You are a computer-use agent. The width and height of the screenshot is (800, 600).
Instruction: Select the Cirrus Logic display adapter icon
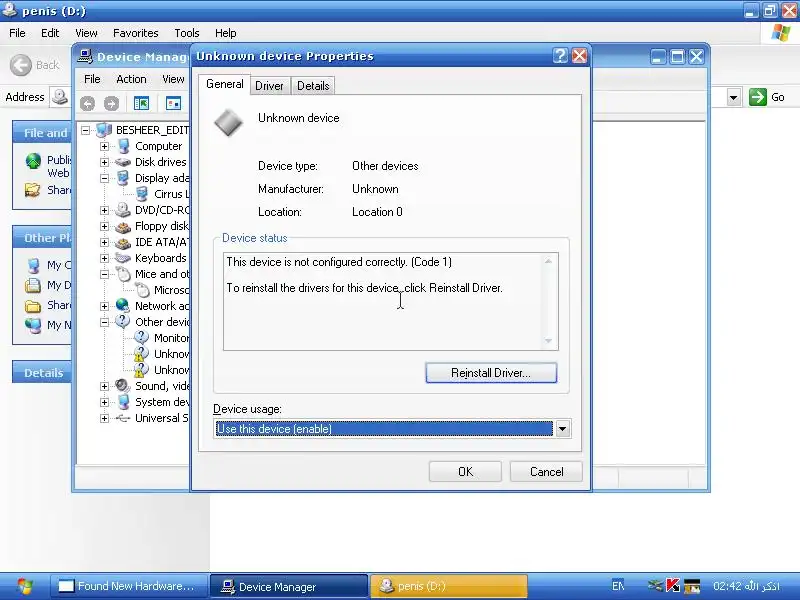point(142,194)
